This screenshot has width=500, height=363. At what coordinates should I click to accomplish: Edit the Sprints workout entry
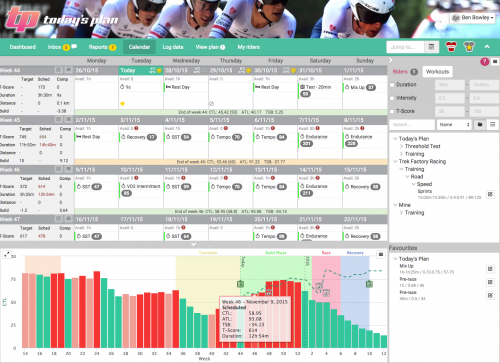pos(490,194)
